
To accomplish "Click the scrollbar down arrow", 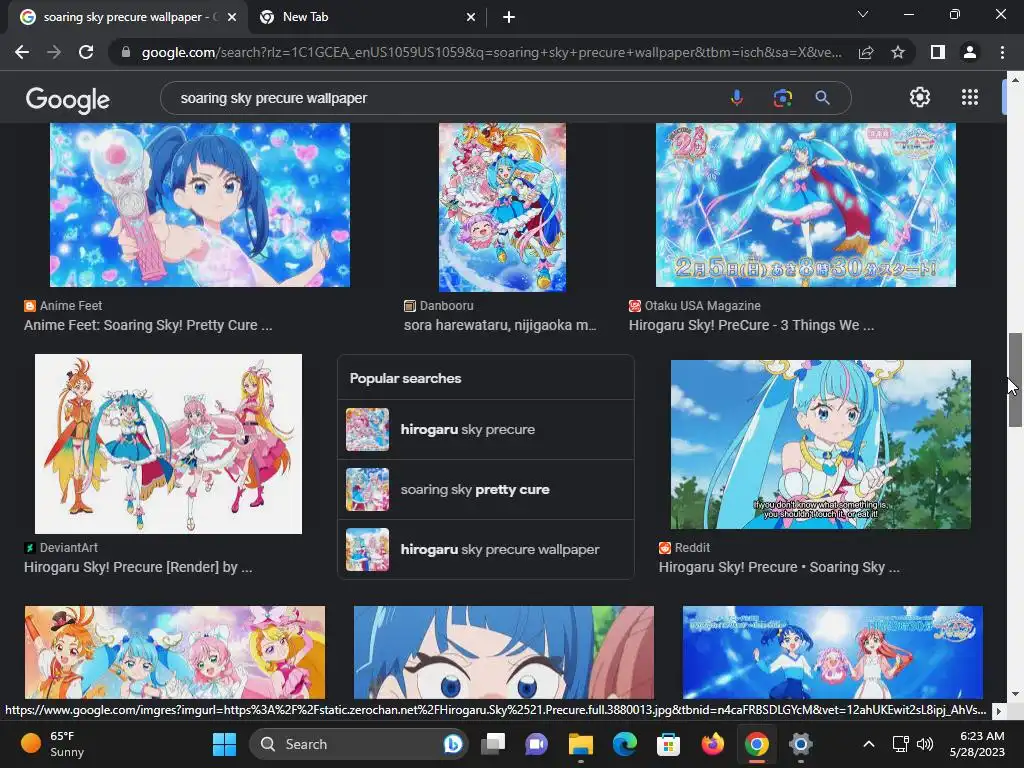I will coord(1015,694).
